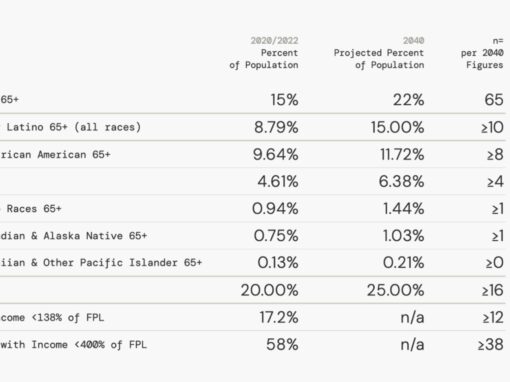Select the 20.00% cell
Viewport: 510px width, 382px height.
coord(270,290)
